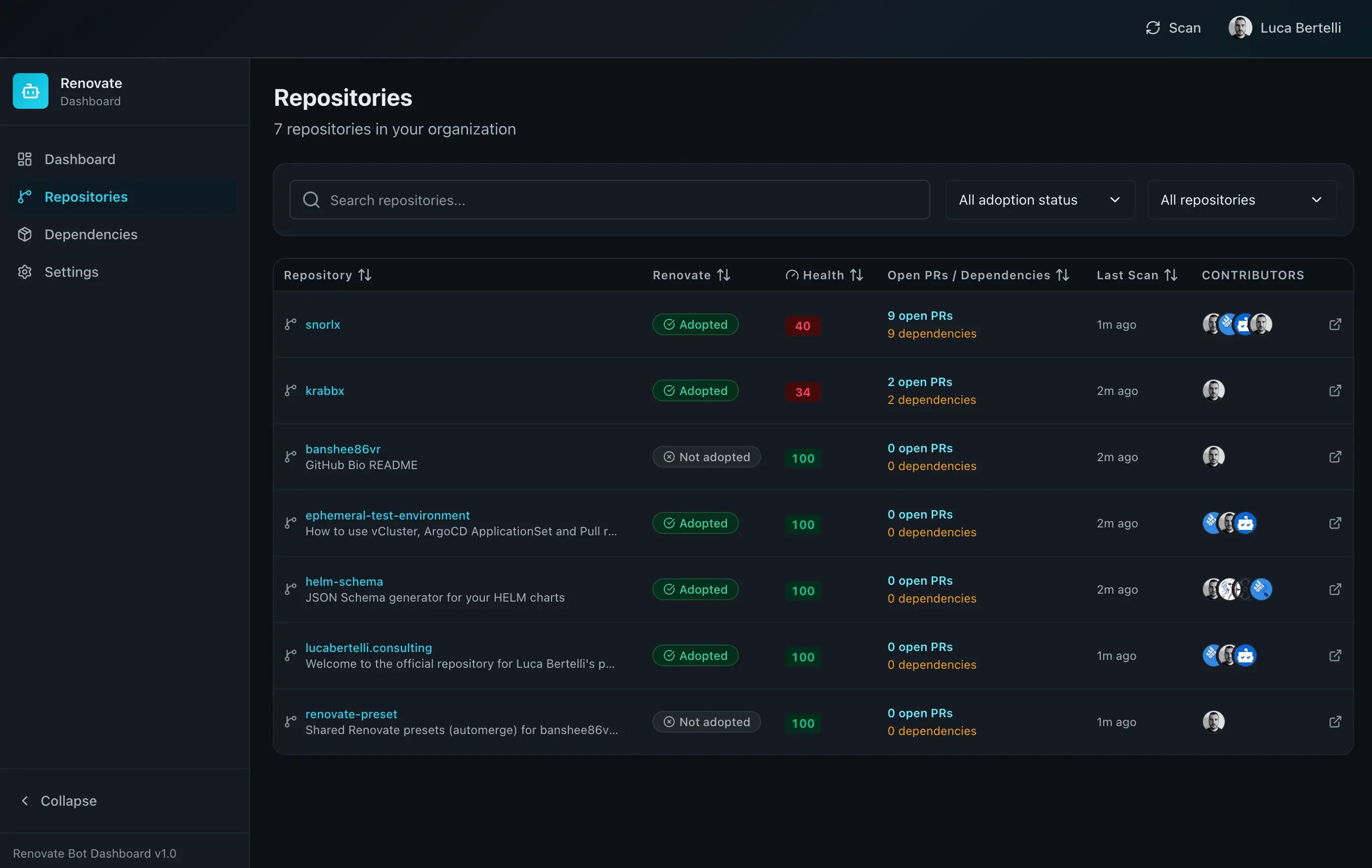Click the Renovate robot logo icon
This screenshot has height=868, width=1372.
pos(31,91)
